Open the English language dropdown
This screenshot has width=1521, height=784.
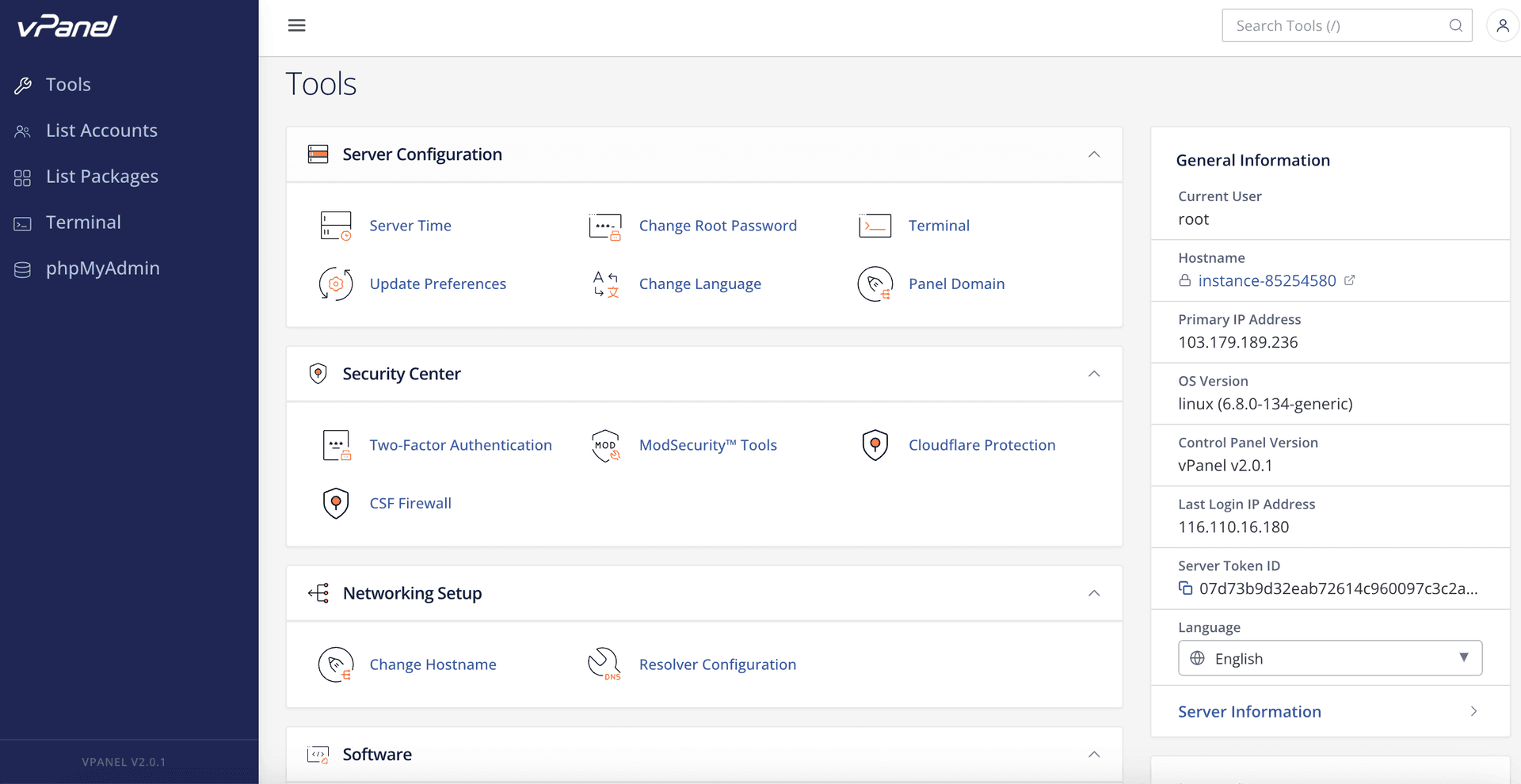pos(1330,658)
